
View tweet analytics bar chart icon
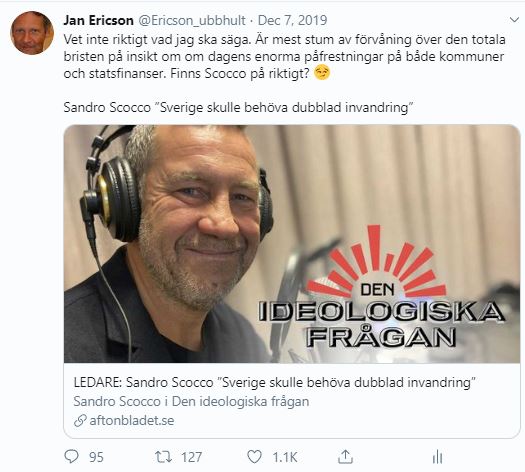437,457
